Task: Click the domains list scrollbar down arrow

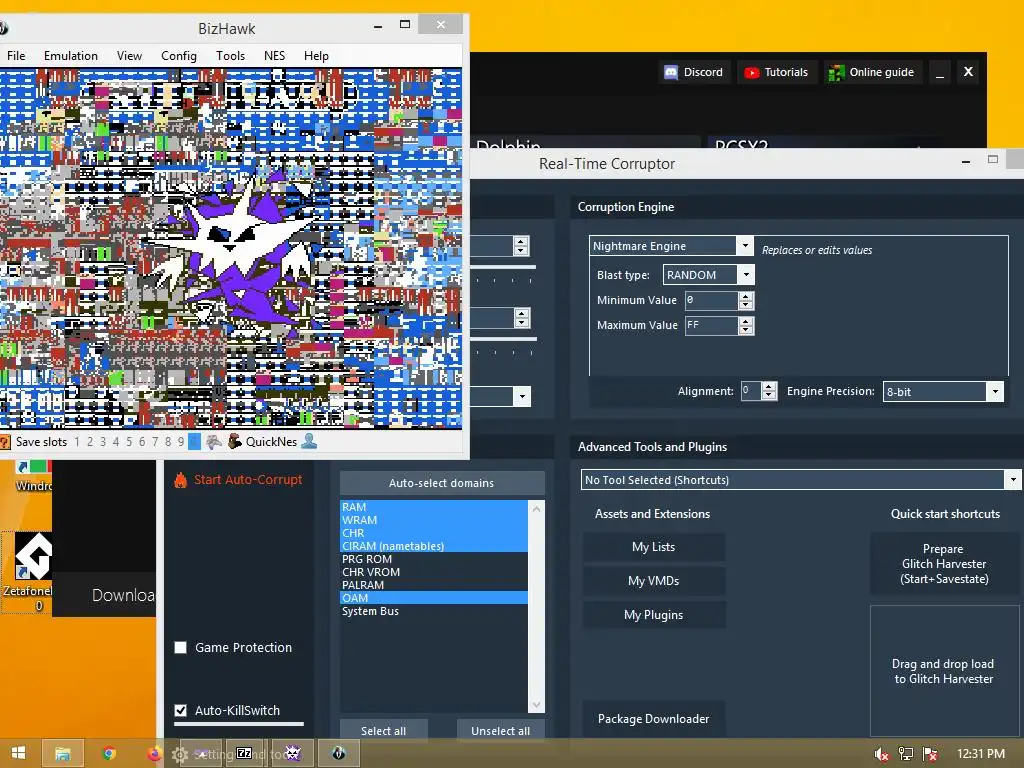Action: [x=536, y=705]
